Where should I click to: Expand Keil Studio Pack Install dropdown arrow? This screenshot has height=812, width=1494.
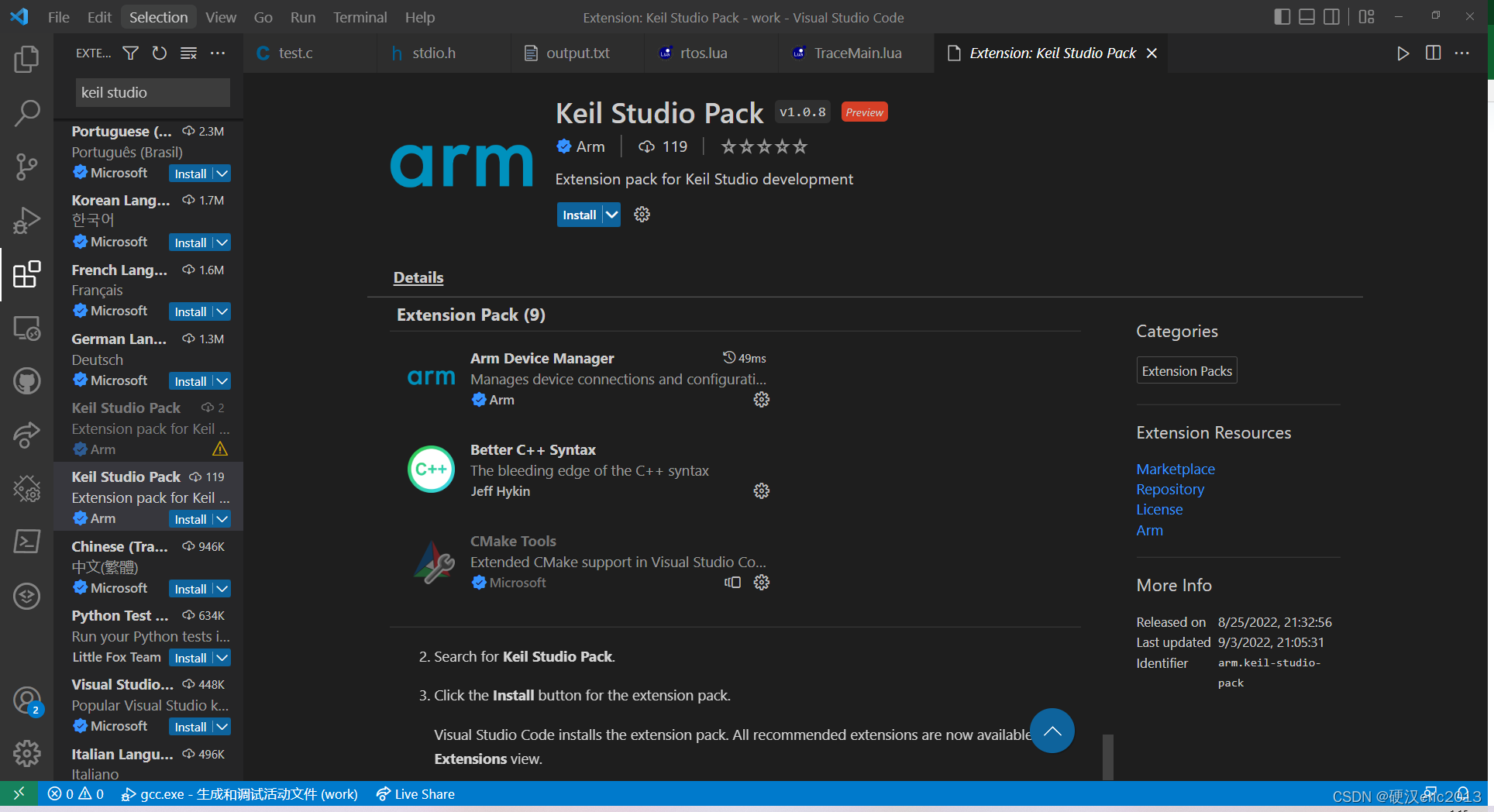pyautogui.click(x=611, y=215)
